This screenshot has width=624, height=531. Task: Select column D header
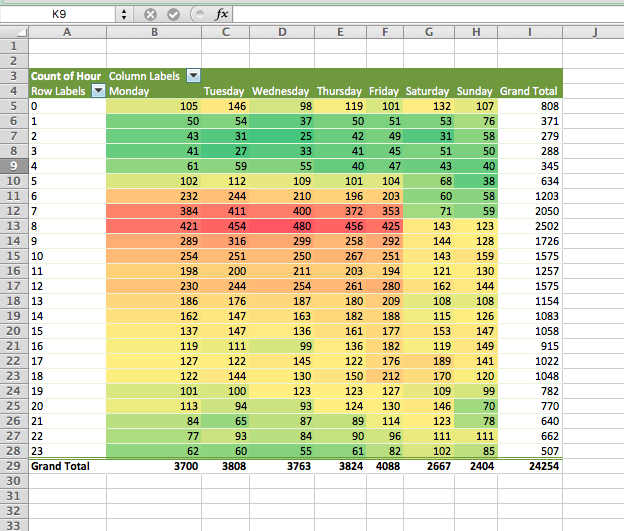[x=282, y=32]
